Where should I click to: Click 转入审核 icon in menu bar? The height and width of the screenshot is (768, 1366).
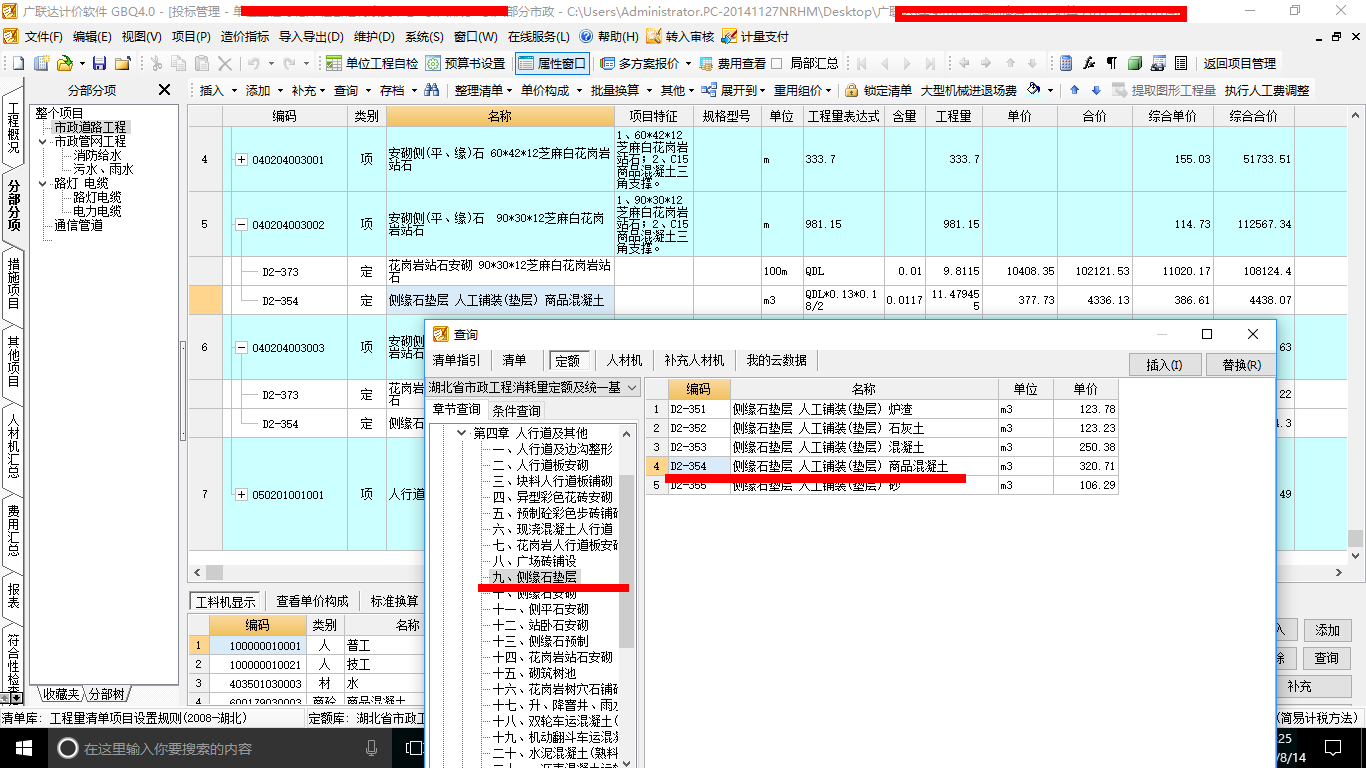coord(654,36)
